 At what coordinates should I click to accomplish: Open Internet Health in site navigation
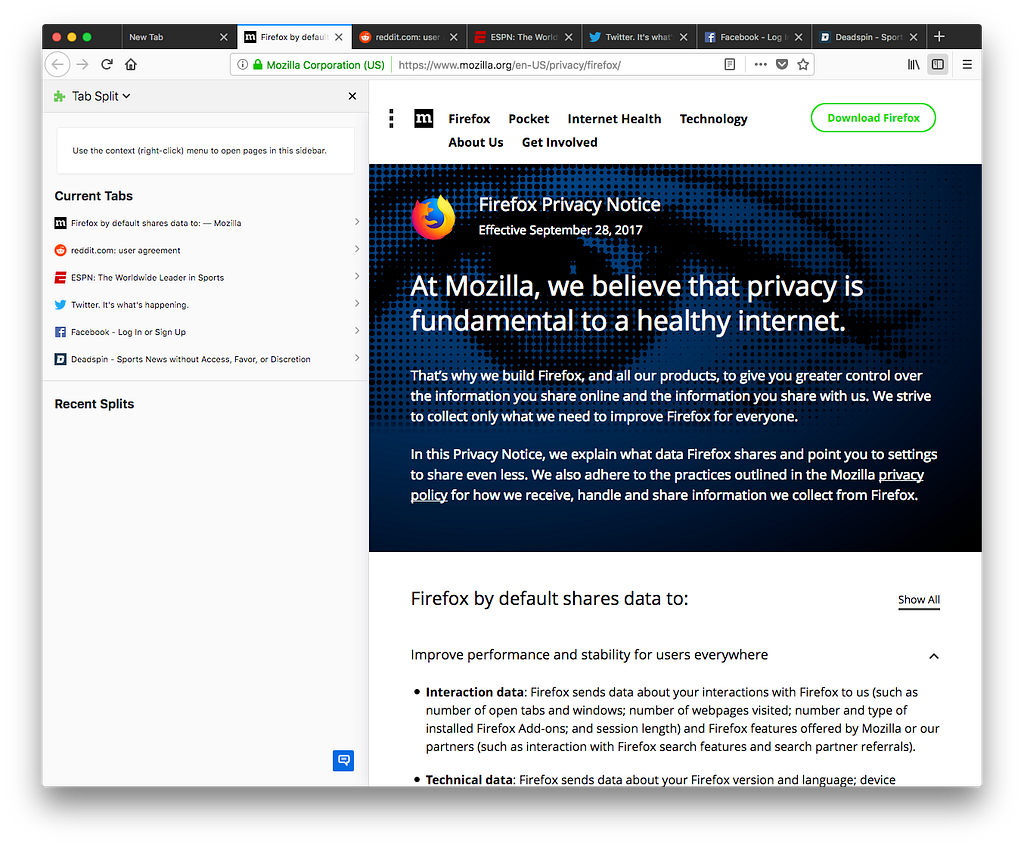(614, 119)
